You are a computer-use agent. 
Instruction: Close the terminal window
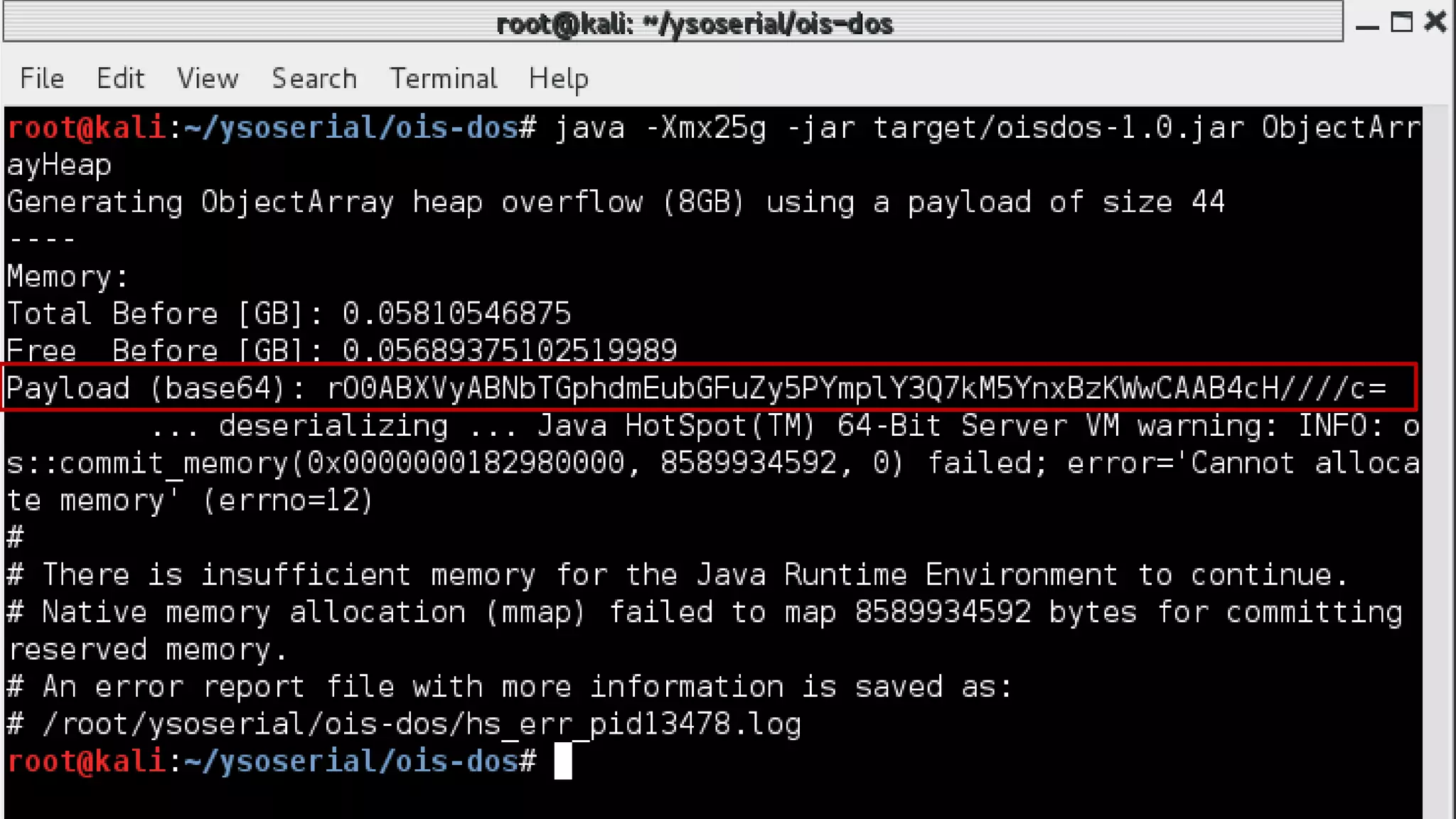[1435, 23]
